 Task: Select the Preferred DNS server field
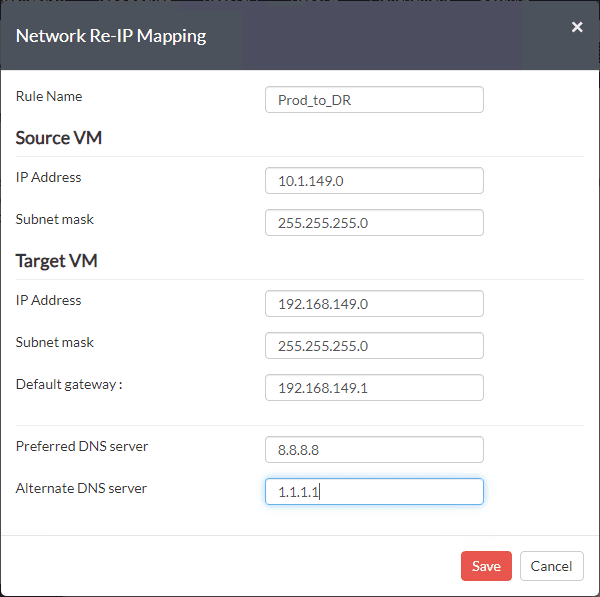coord(374,450)
